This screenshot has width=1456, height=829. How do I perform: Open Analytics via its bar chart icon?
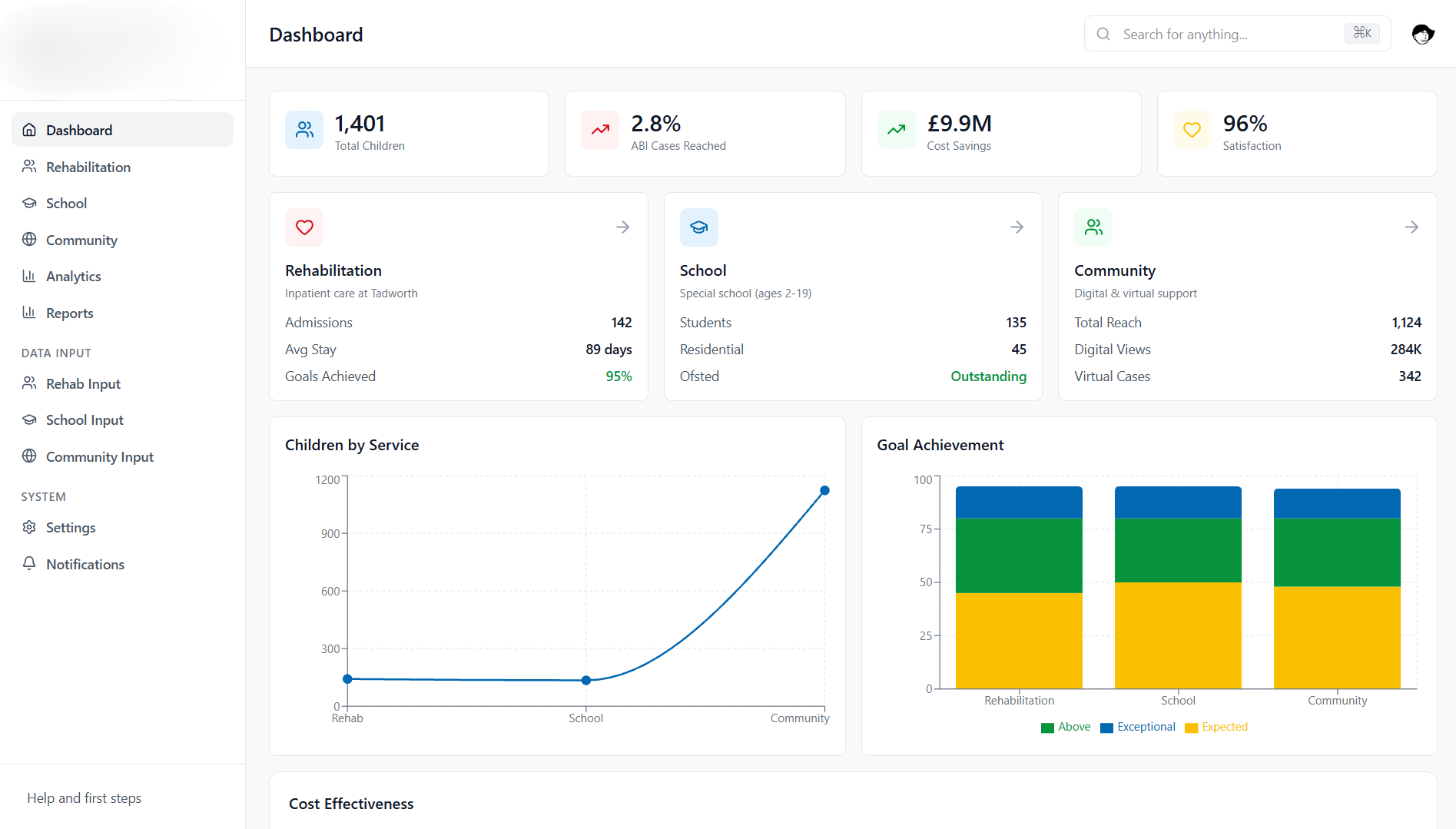click(29, 276)
